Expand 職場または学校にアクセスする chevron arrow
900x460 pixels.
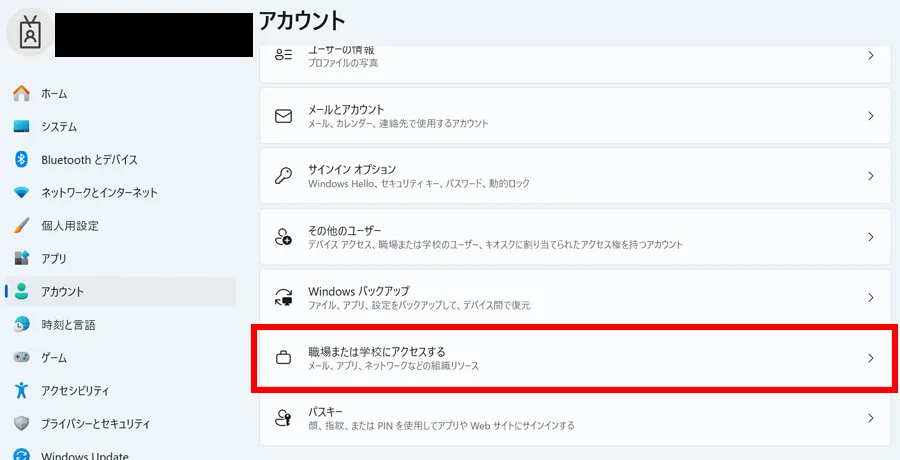(x=870, y=358)
